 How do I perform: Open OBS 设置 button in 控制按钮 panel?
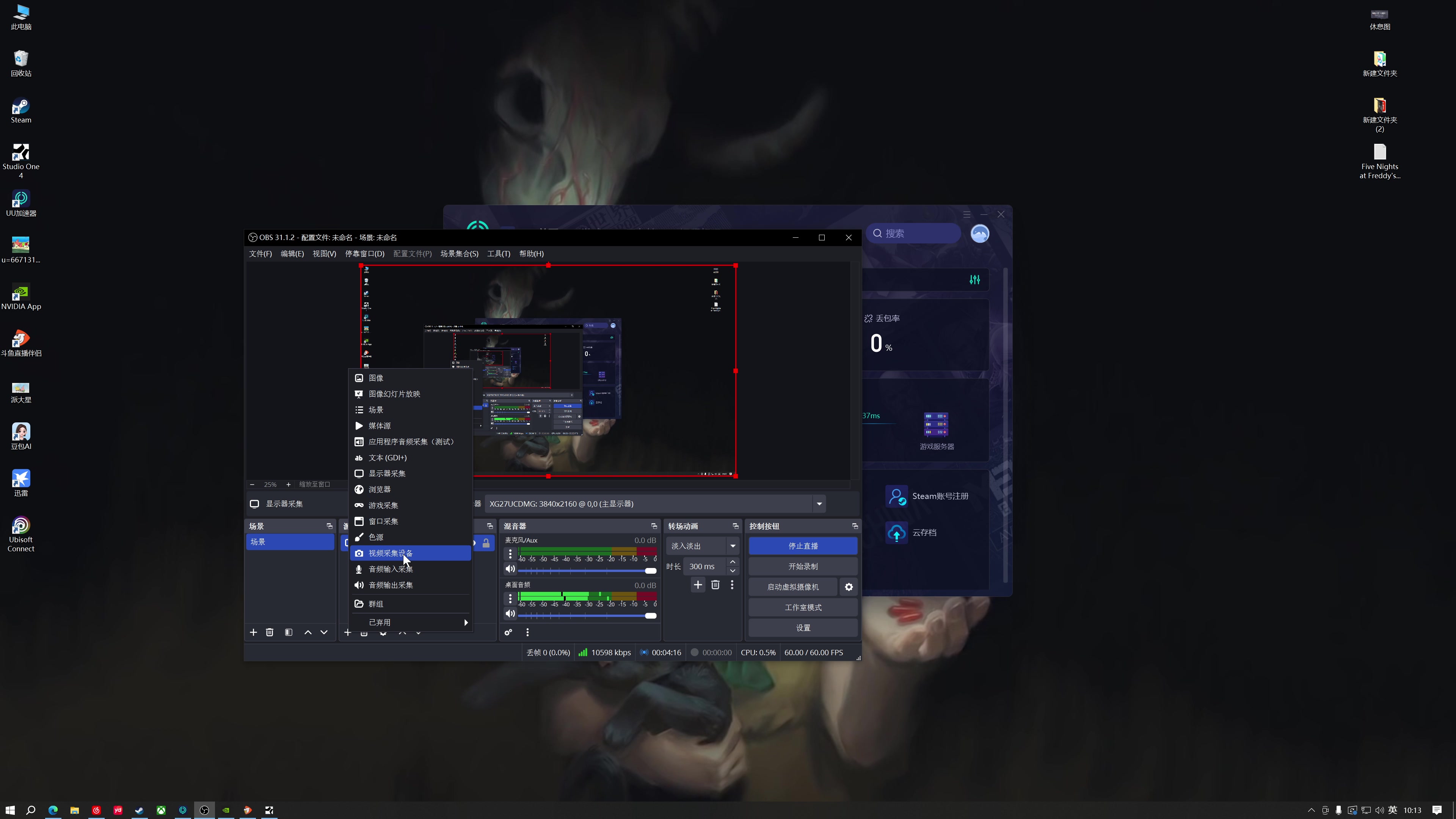coord(803,628)
